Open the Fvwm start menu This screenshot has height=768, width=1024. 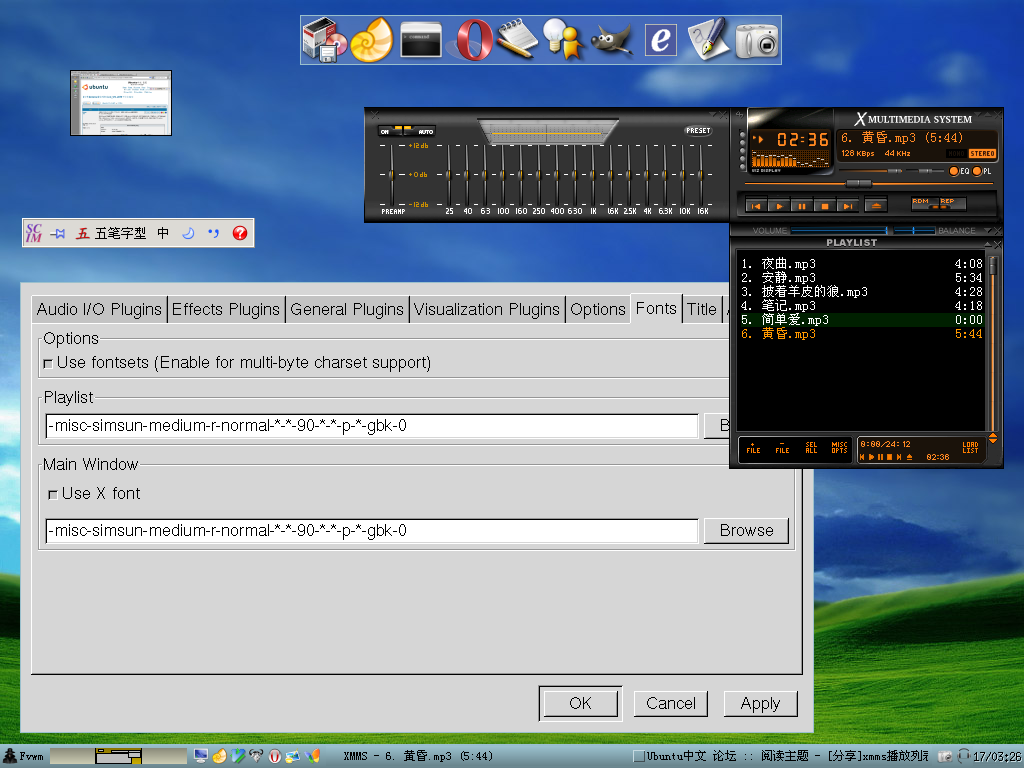(24, 756)
